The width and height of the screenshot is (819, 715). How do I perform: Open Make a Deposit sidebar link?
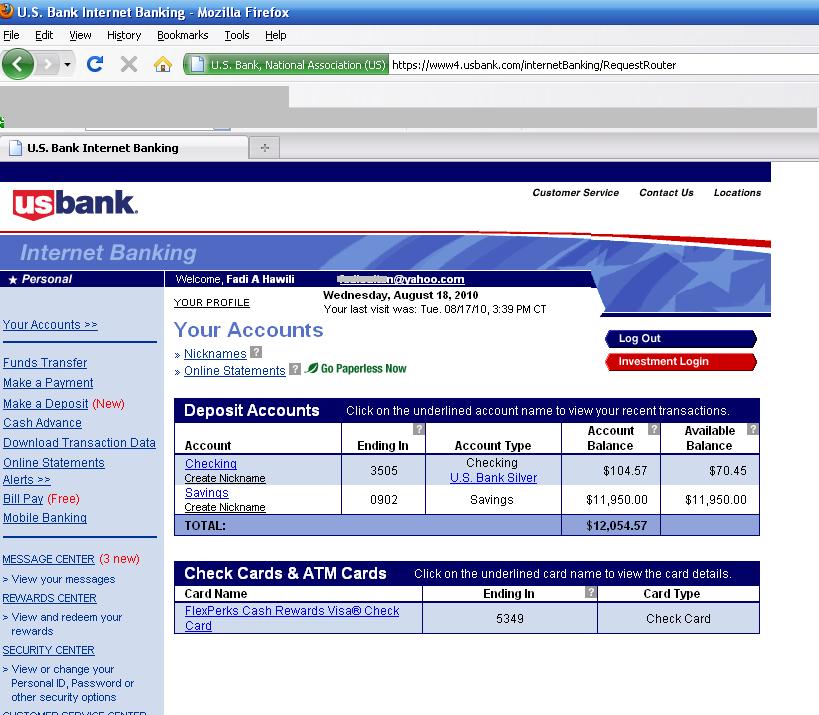[x=45, y=404]
